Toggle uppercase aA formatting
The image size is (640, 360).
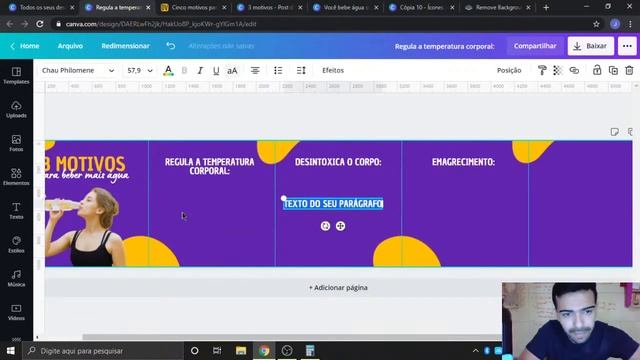(x=232, y=71)
